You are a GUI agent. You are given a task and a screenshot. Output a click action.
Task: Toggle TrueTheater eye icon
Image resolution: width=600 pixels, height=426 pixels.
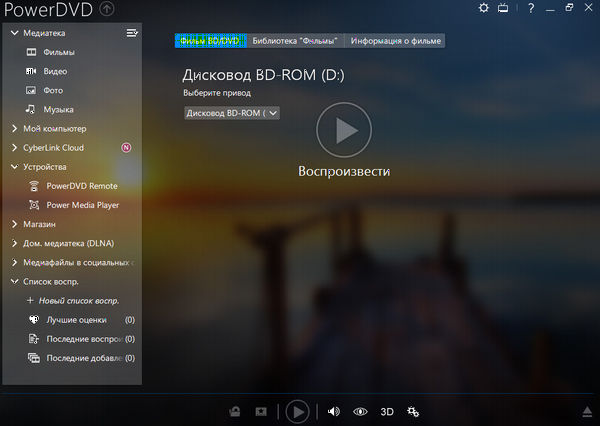(x=360, y=411)
